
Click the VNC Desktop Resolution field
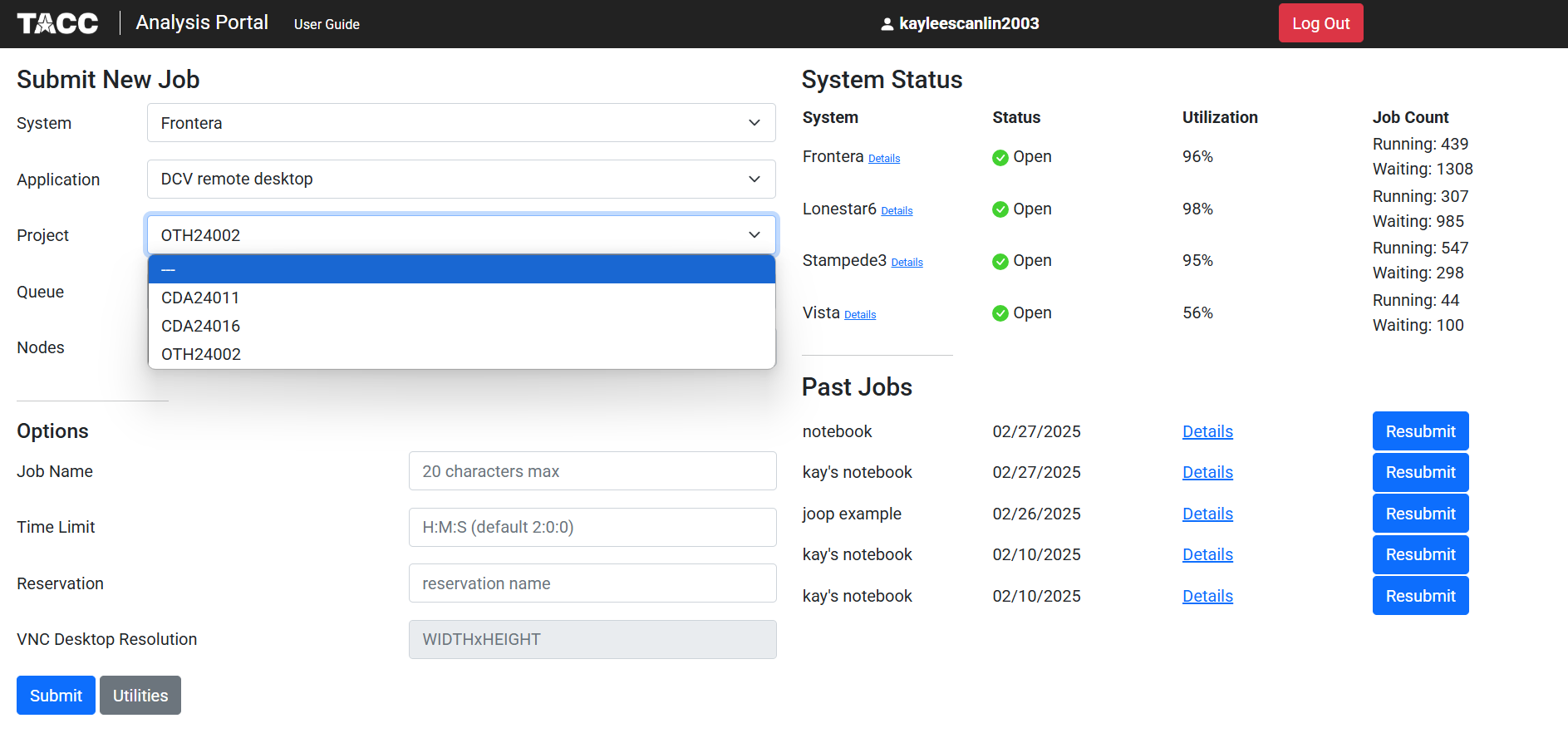click(x=592, y=639)
